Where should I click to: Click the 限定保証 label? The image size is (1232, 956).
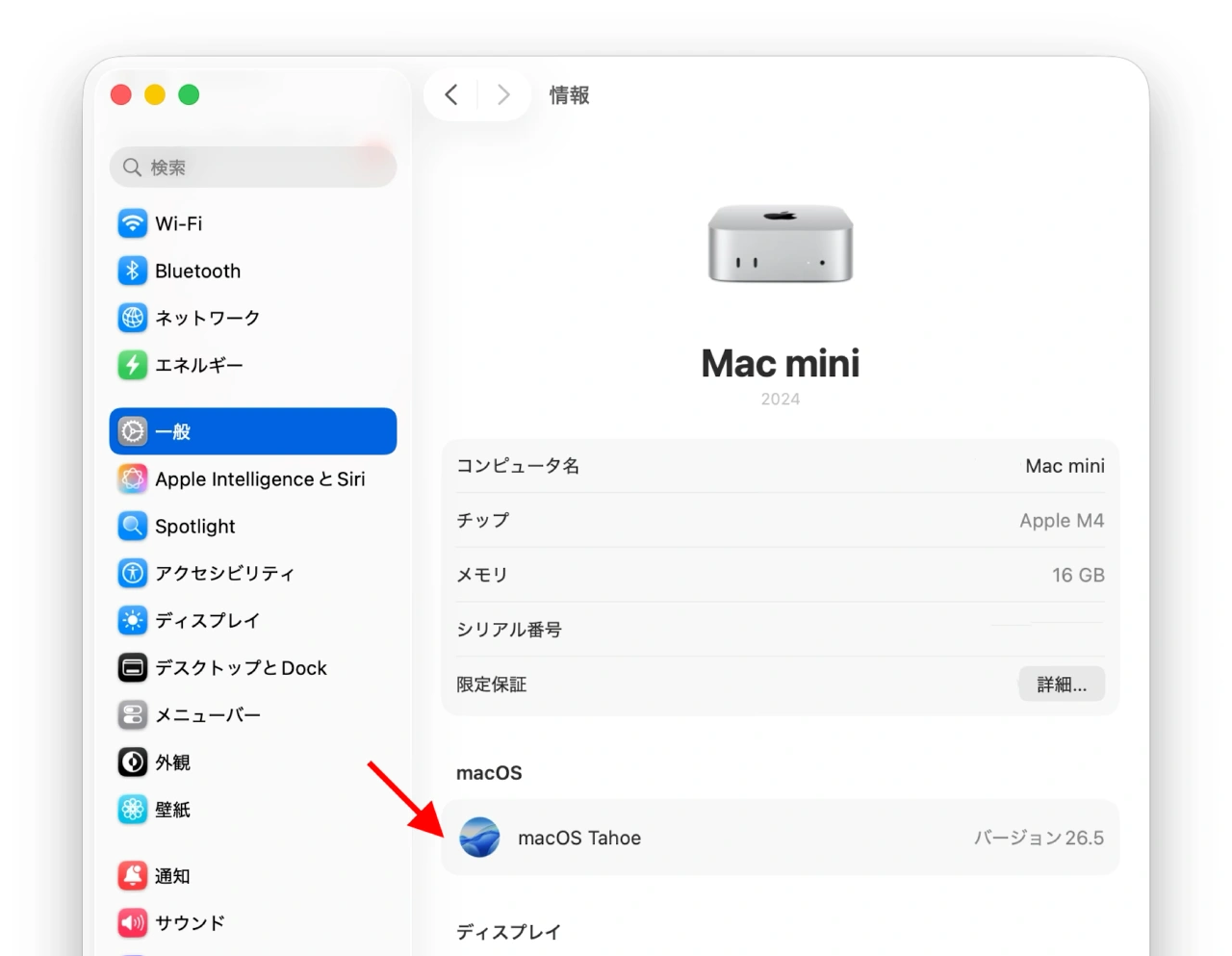[x=491, y=685]
